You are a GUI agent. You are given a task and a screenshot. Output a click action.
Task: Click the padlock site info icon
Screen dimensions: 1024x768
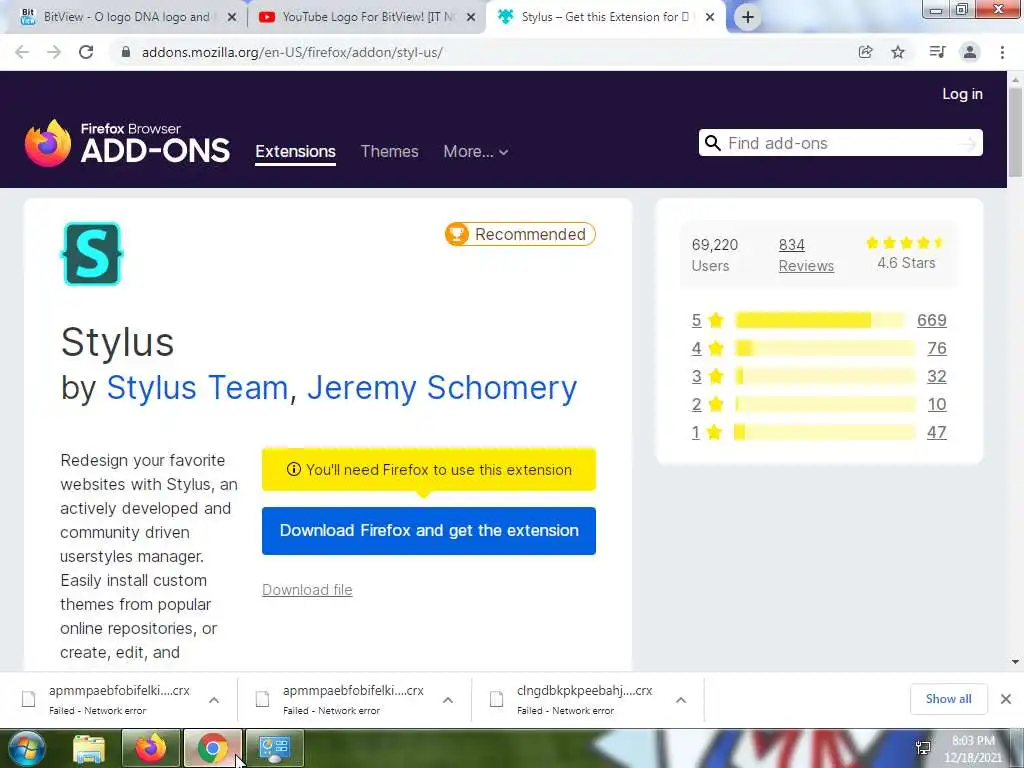tap(126, 52)
